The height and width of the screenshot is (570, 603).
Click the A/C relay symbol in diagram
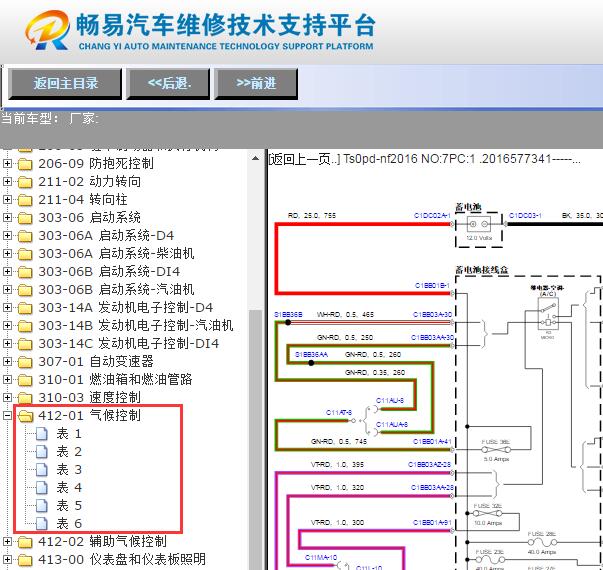pos(548,313)
